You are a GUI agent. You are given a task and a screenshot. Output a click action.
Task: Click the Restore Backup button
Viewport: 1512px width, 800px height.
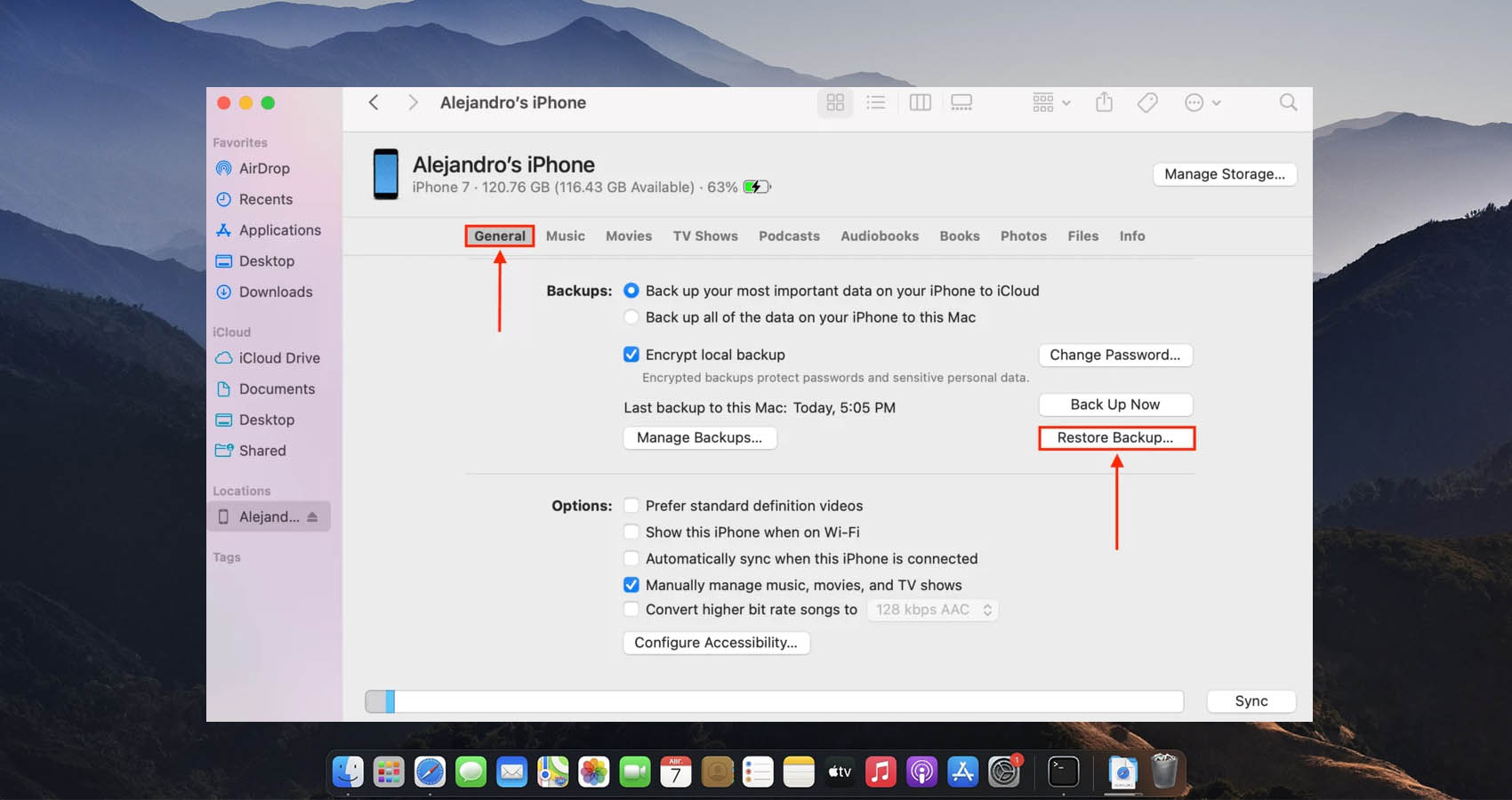click(x=1115, y=438)
